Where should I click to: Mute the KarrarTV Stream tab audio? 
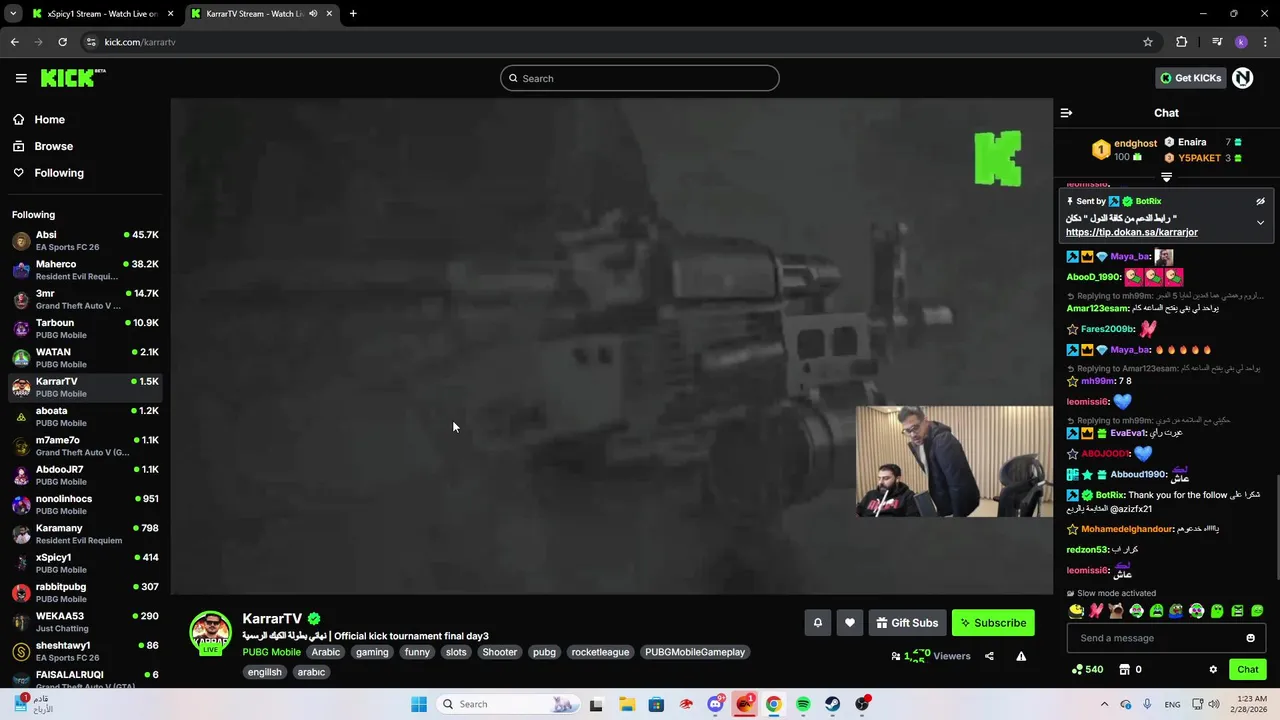313,14
